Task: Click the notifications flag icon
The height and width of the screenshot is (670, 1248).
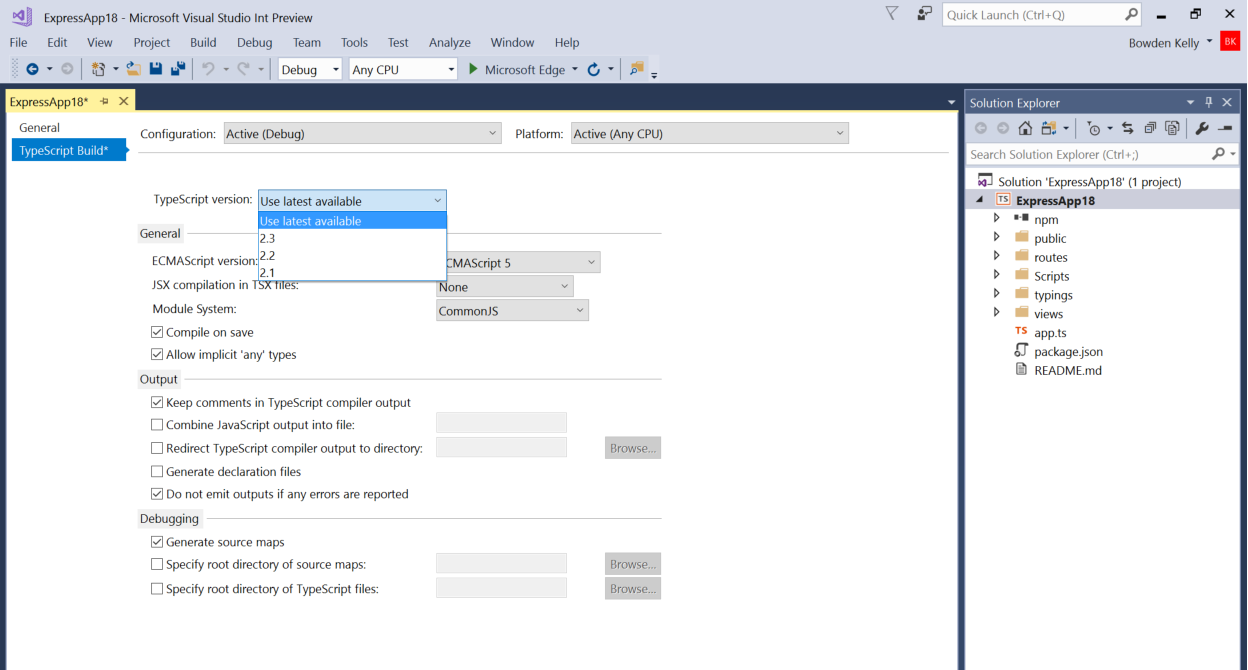Action: 892,14
